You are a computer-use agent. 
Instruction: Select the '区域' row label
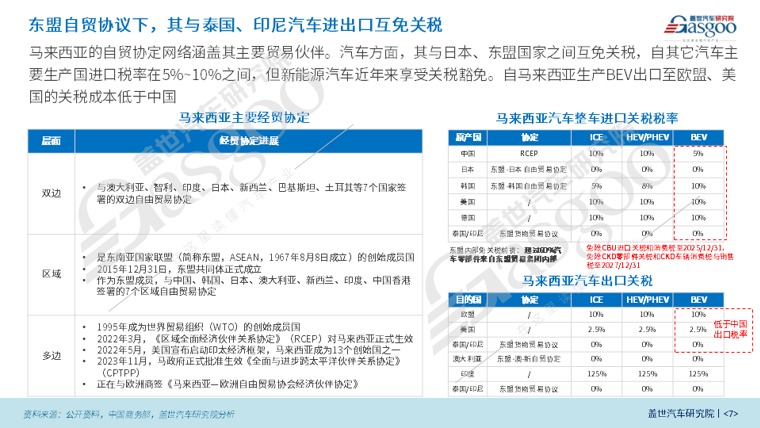pos(51,274)
